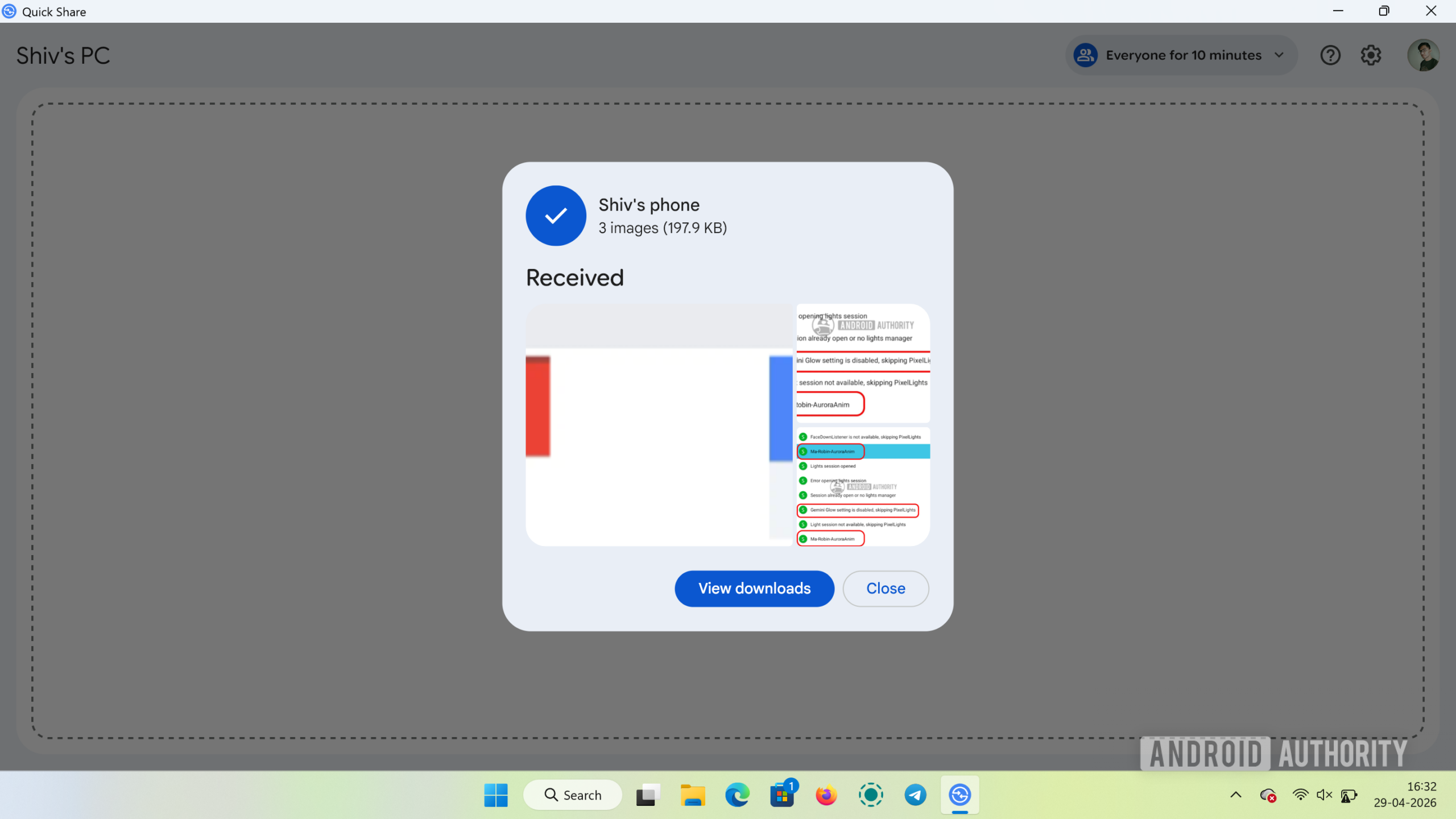Open the top-right received image thumbnail
1456x819 pixels.
coord(863,363)
